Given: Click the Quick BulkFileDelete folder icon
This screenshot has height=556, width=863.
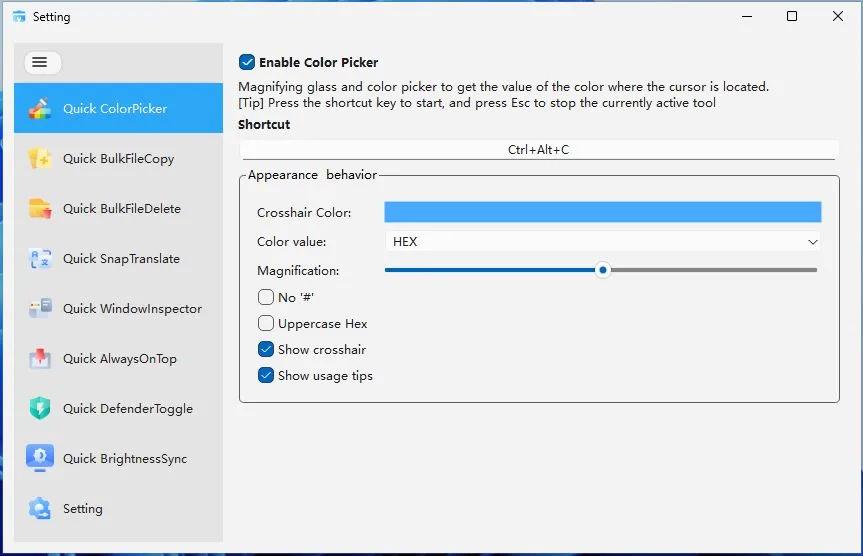Looking at the screenshot, I should [39, 208].
